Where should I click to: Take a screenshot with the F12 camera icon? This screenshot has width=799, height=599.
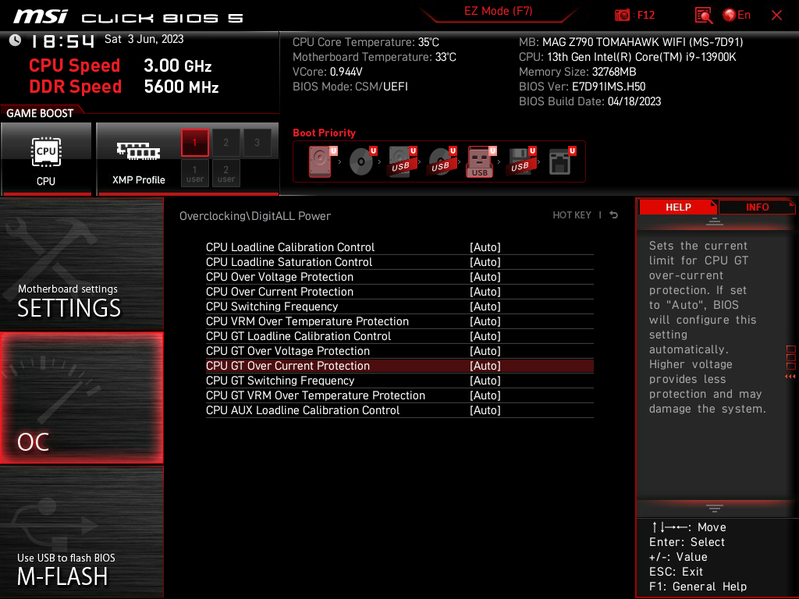(622, 15)
